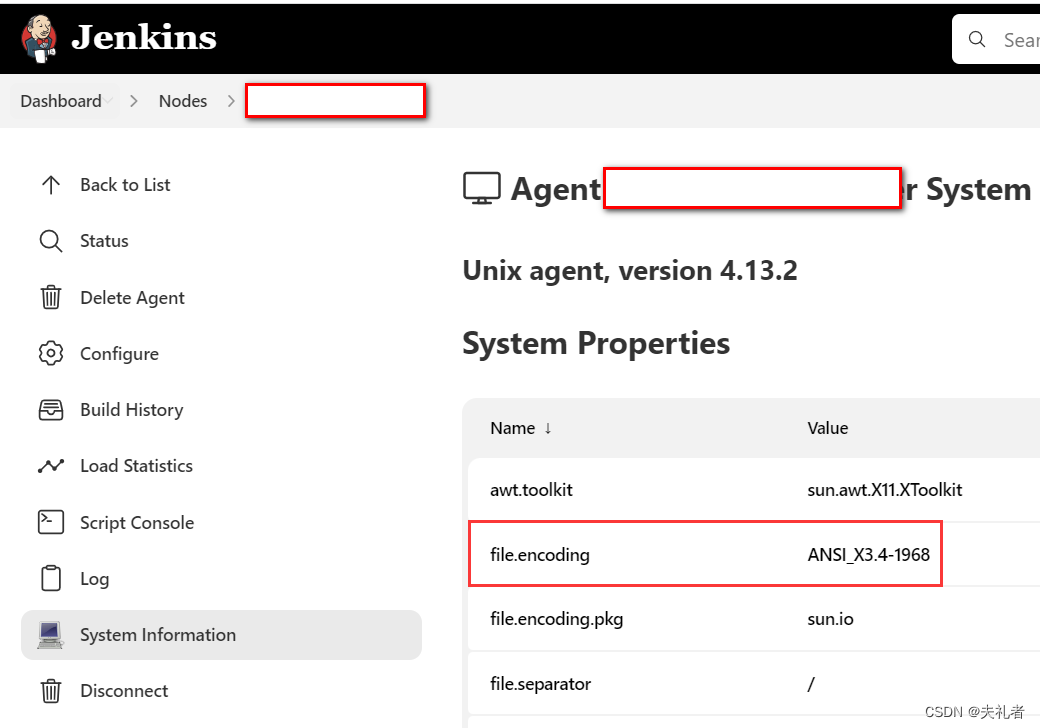Go to Dashboard breadcrumb

coord(61,101)
